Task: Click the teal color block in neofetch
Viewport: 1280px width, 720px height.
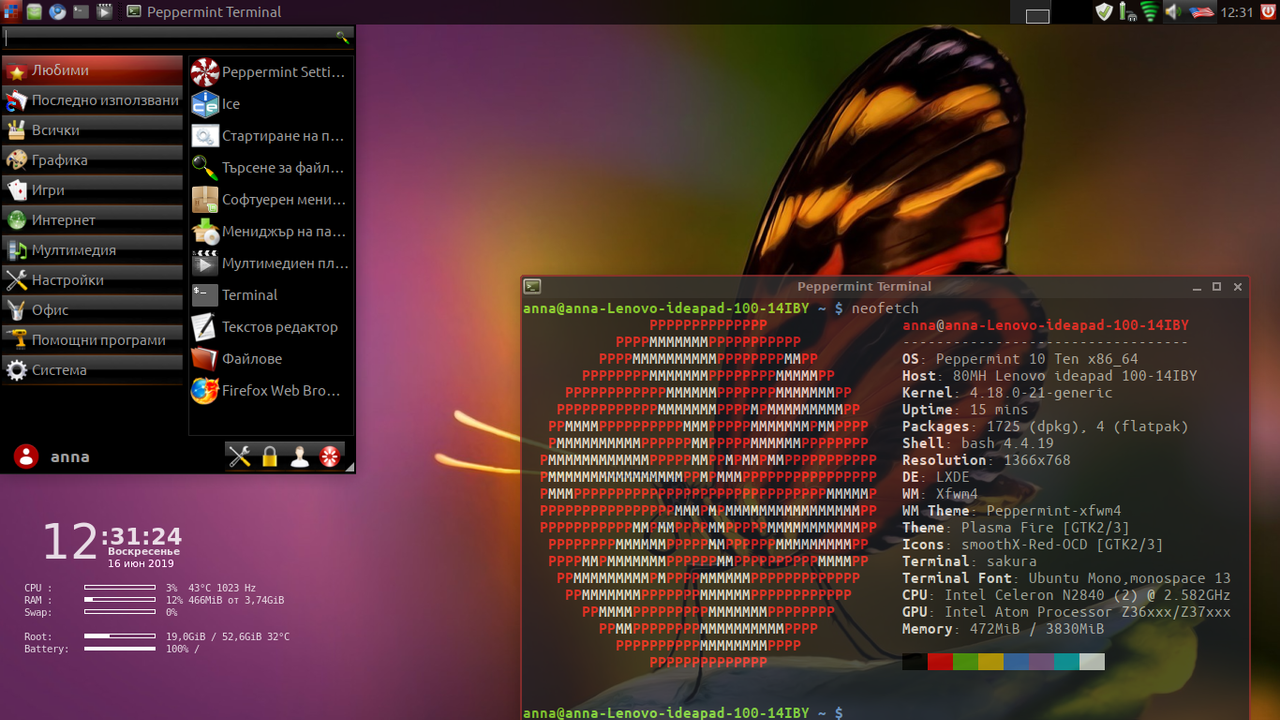Action: click(x=1067, y=661)
